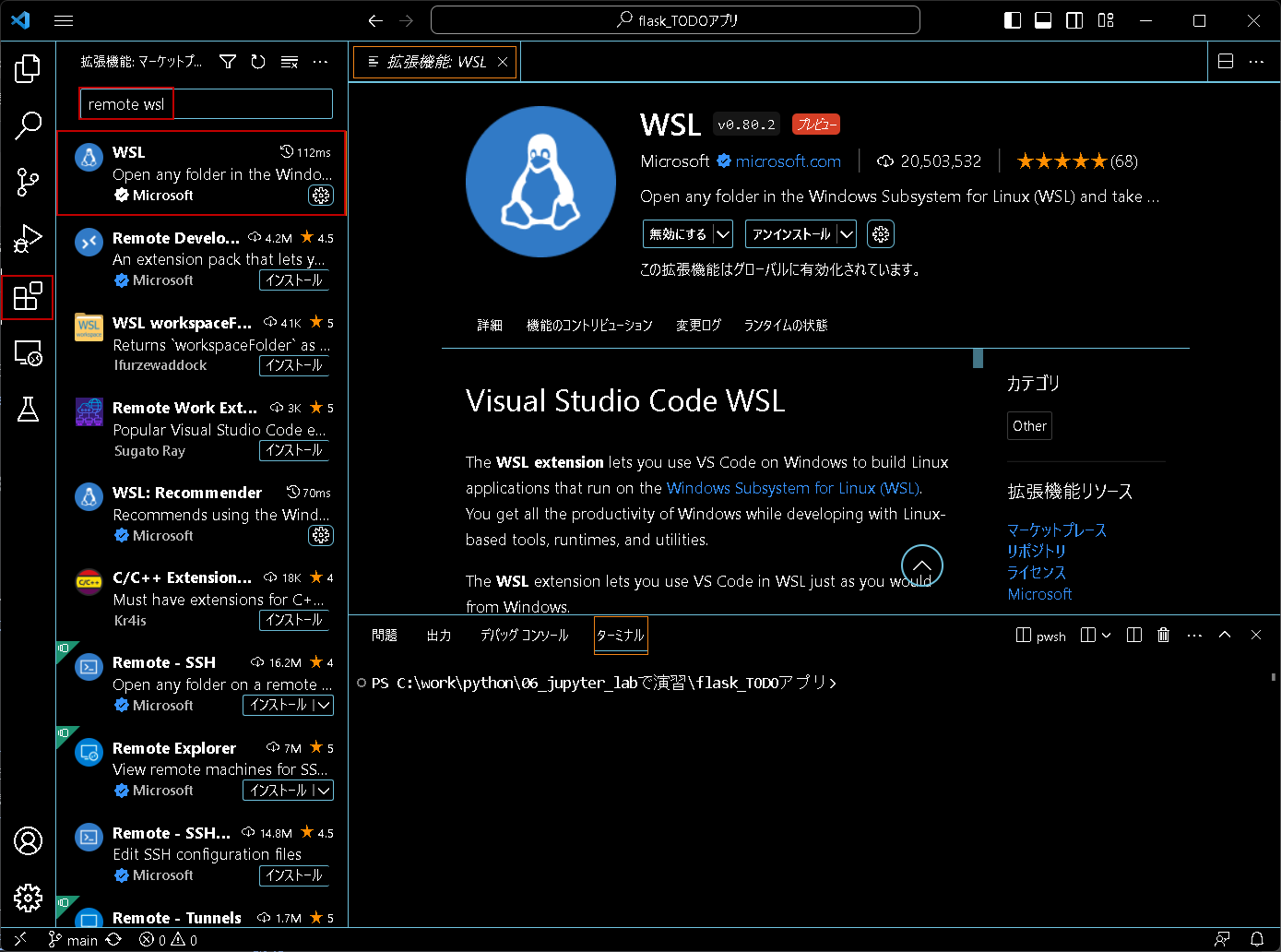This screenshot has width=1281, height=952.
Task: Switch to ランタイムの状態 tab
Action: click(x=786, y=325)
